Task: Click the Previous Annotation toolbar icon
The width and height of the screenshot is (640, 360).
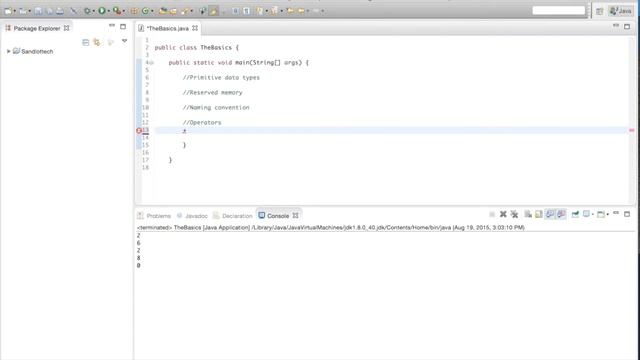Action: pyautogui.click(x=274, y=11)
